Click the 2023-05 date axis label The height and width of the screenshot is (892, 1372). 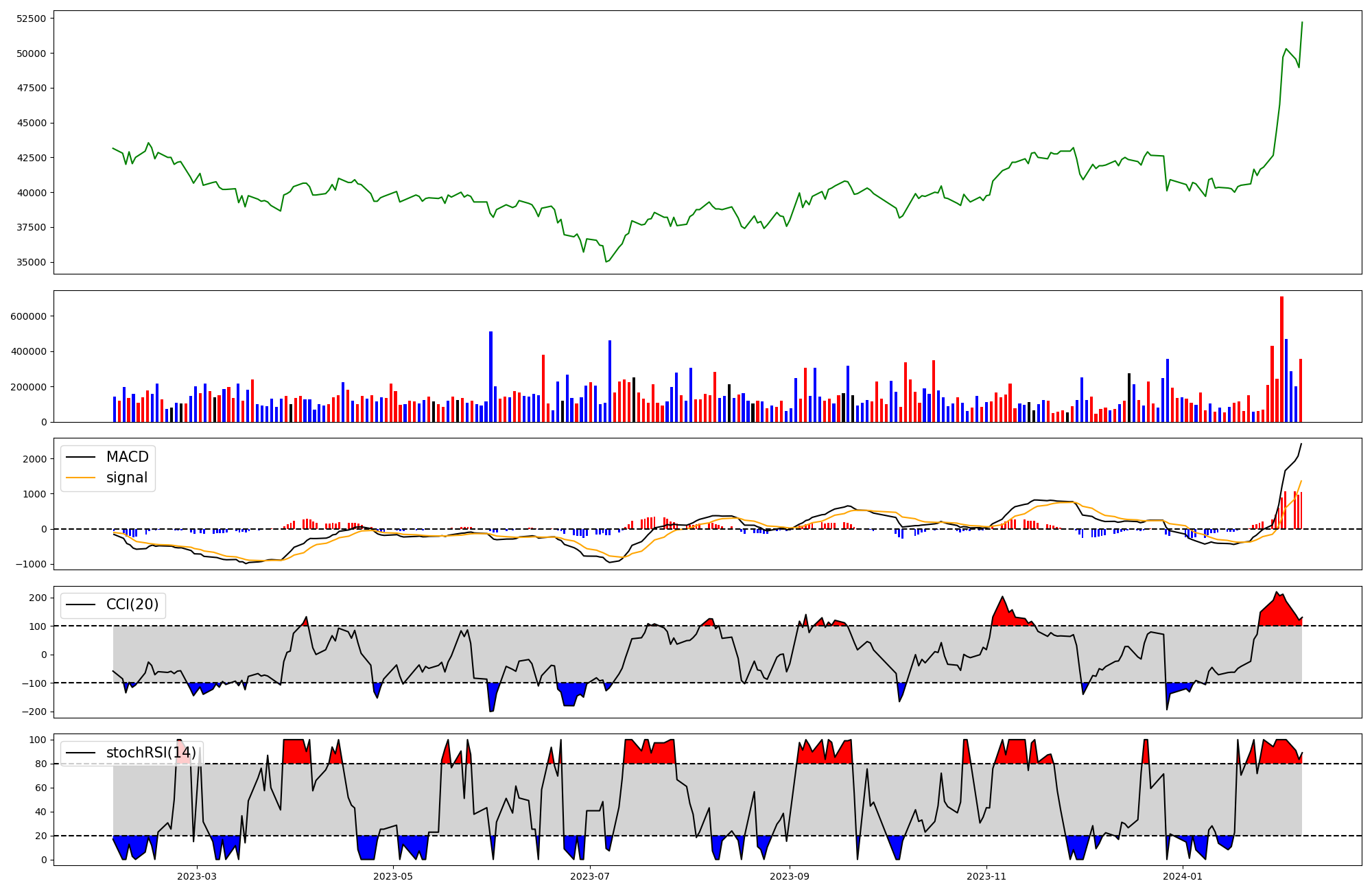[x=393, y=876]
